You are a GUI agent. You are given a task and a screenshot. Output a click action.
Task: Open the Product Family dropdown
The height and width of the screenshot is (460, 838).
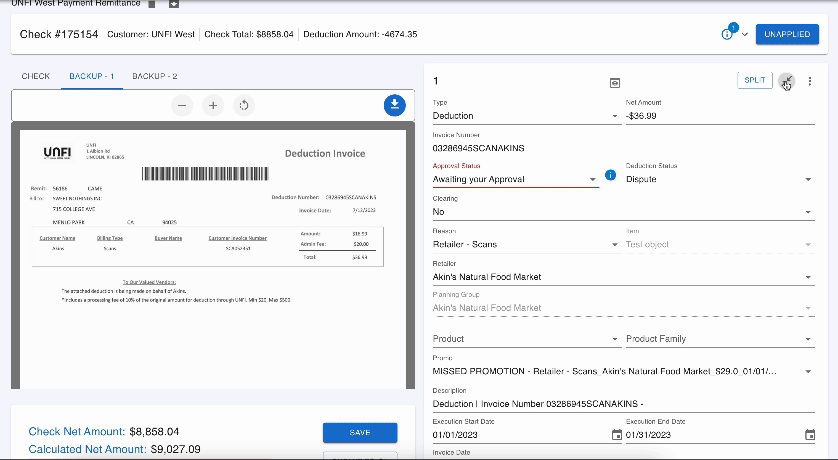(x=720, y=339)
